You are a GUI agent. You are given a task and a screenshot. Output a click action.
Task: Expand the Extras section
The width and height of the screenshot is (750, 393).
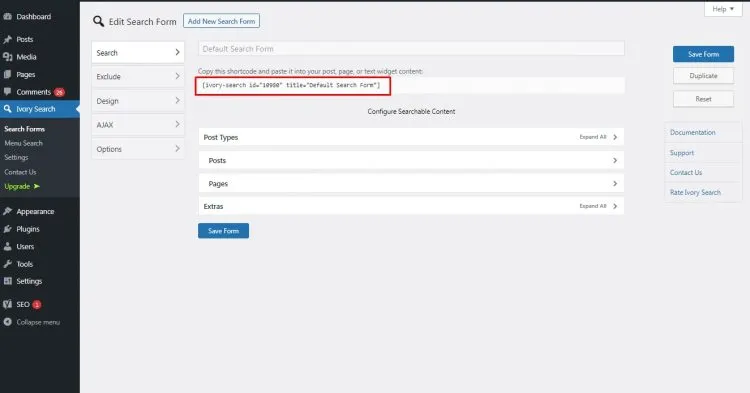click(411, 207)
